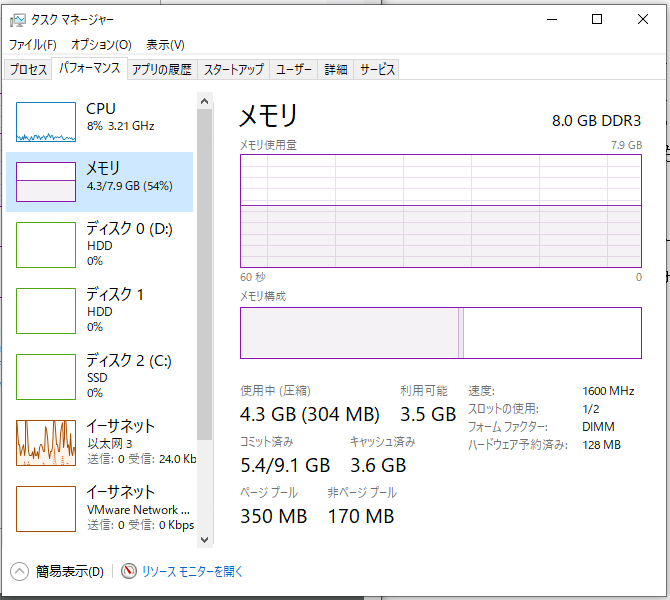Viewport: 670px width, 600px height.
Task: Click the sidebar scroll up arrow
Action: [x=204, y=101]
